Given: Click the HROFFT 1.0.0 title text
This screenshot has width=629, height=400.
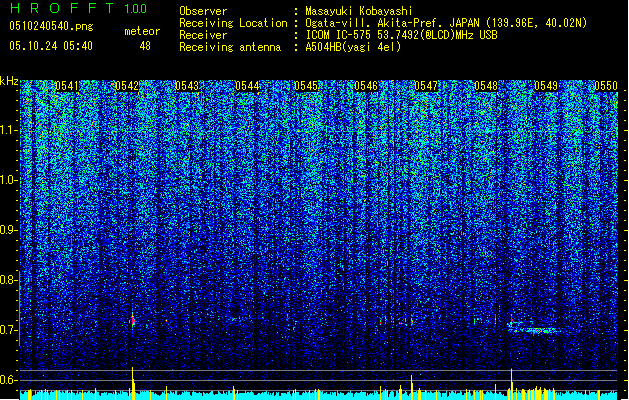Looking at the screenshot, I should point(79,8).
